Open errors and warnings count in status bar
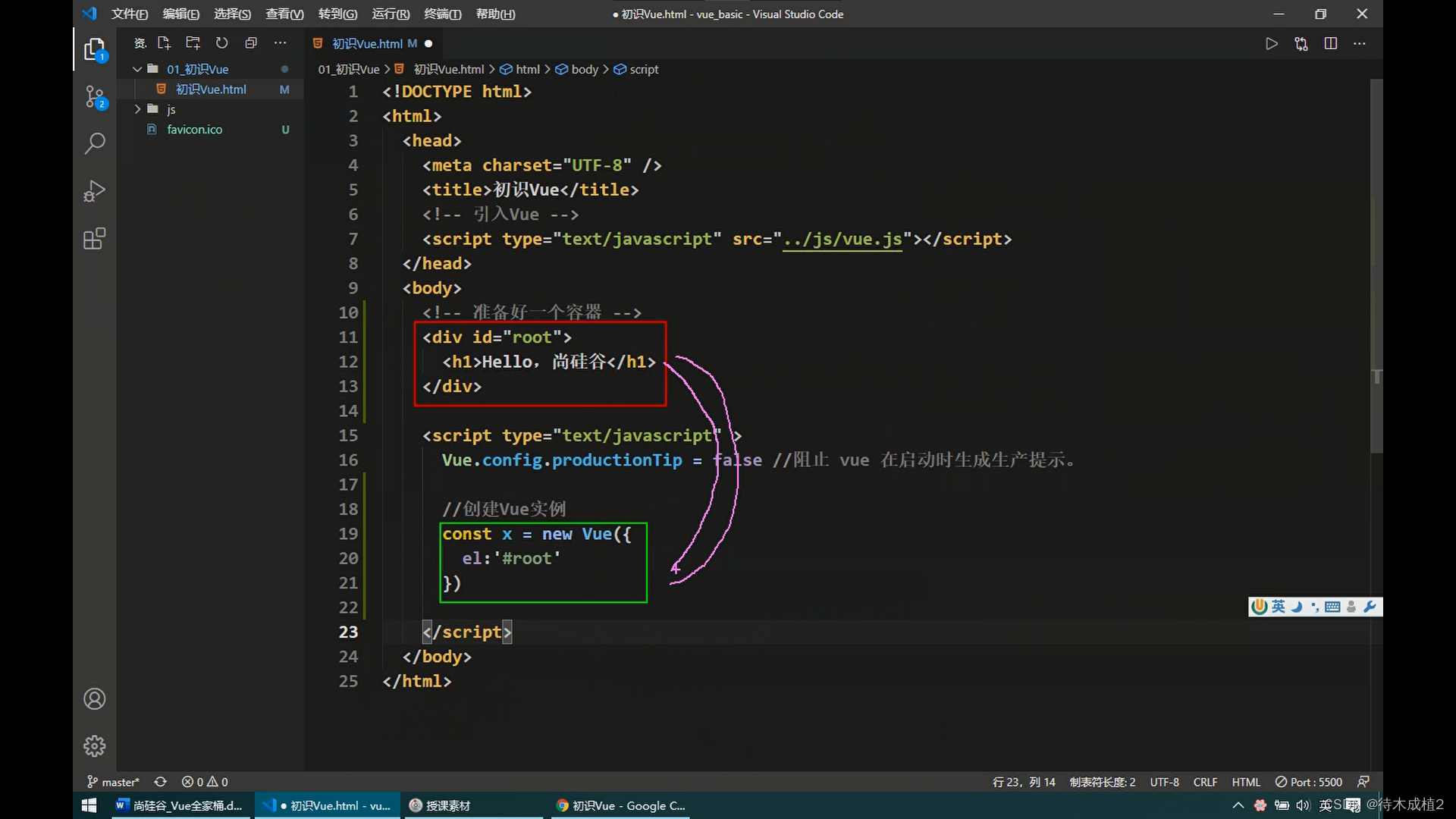The height and width of the screenshot is (819, 1456). click(x=205, y=782)
